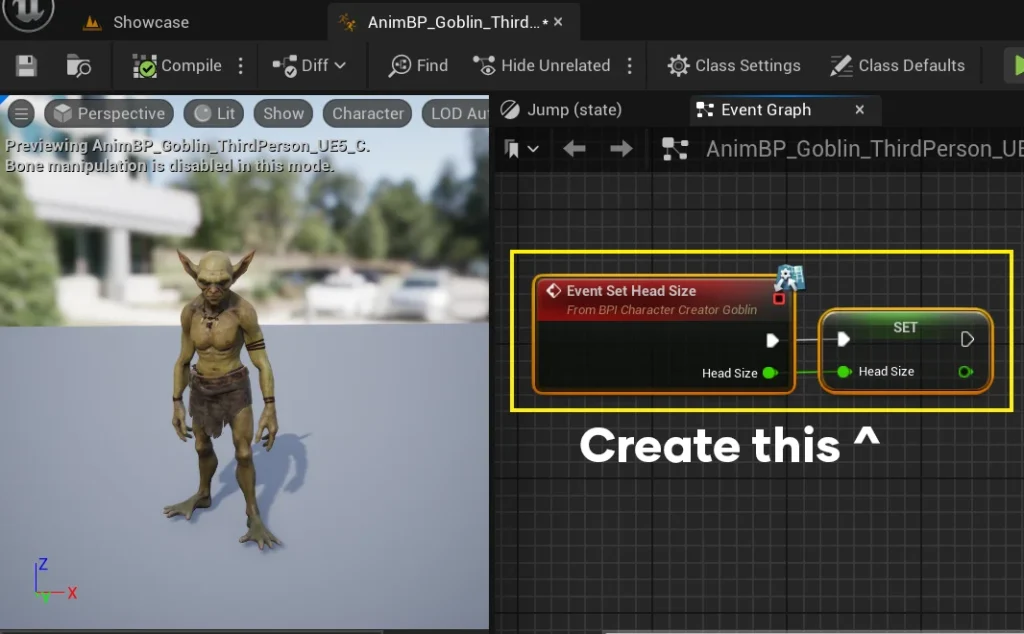Toggle Hide Unrelated nodes
Viewport: 1024px width, 634px height.
pyautogui.click(x=542, y=66)
